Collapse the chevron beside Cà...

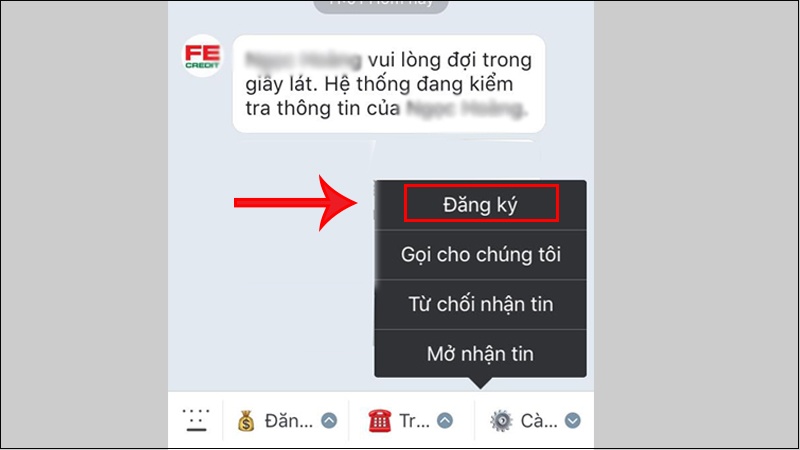(x=572, y=421)
